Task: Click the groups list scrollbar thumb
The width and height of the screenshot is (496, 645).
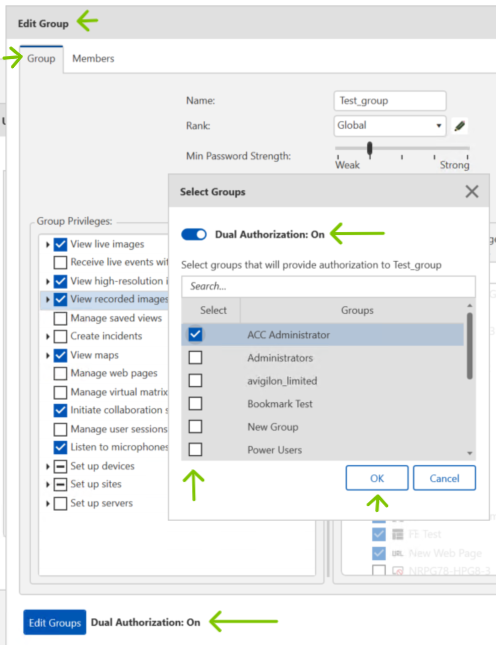Action: [x=470, y=346]
